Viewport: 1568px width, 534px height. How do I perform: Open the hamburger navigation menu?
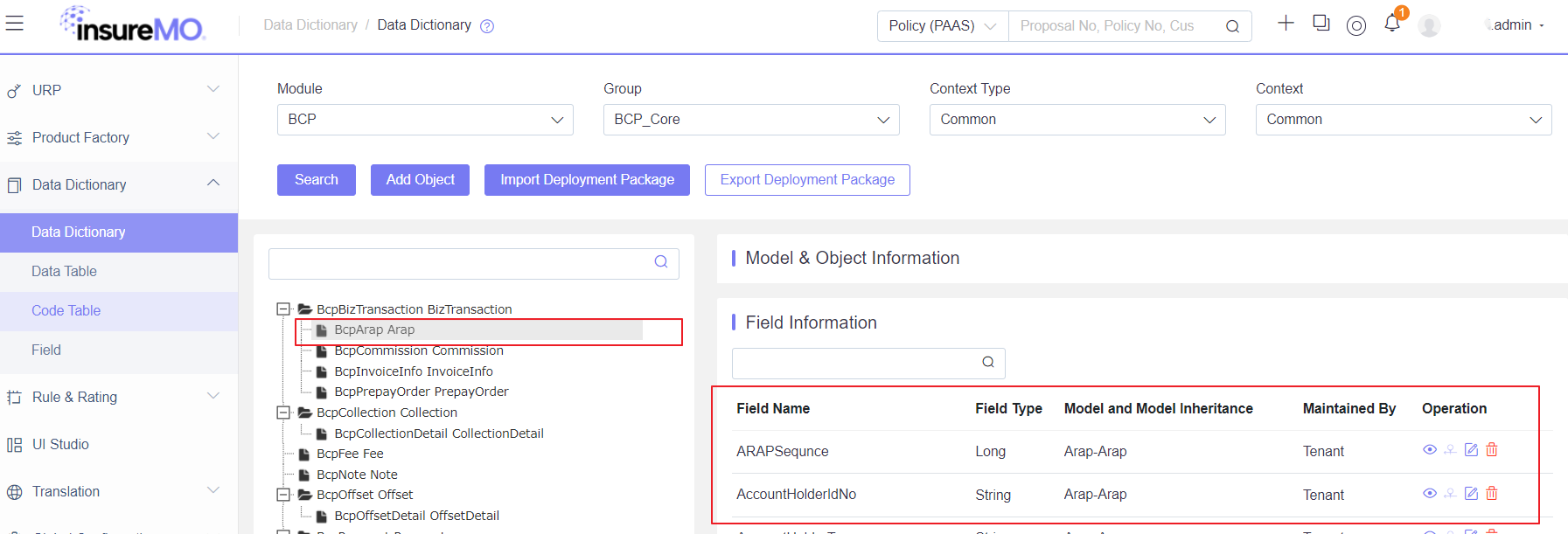pos(14,24)
